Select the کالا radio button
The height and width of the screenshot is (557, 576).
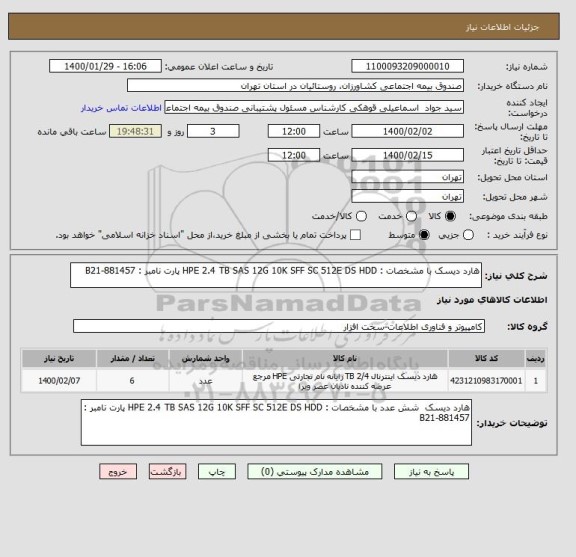450,216
